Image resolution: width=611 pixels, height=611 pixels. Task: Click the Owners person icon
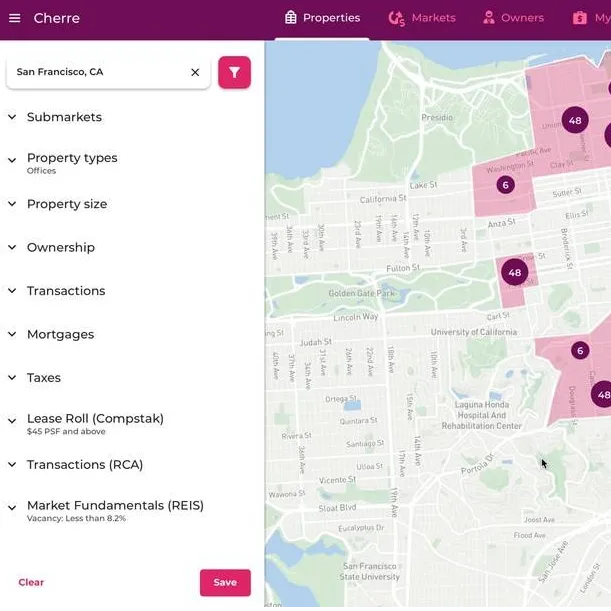click(489, 18)
